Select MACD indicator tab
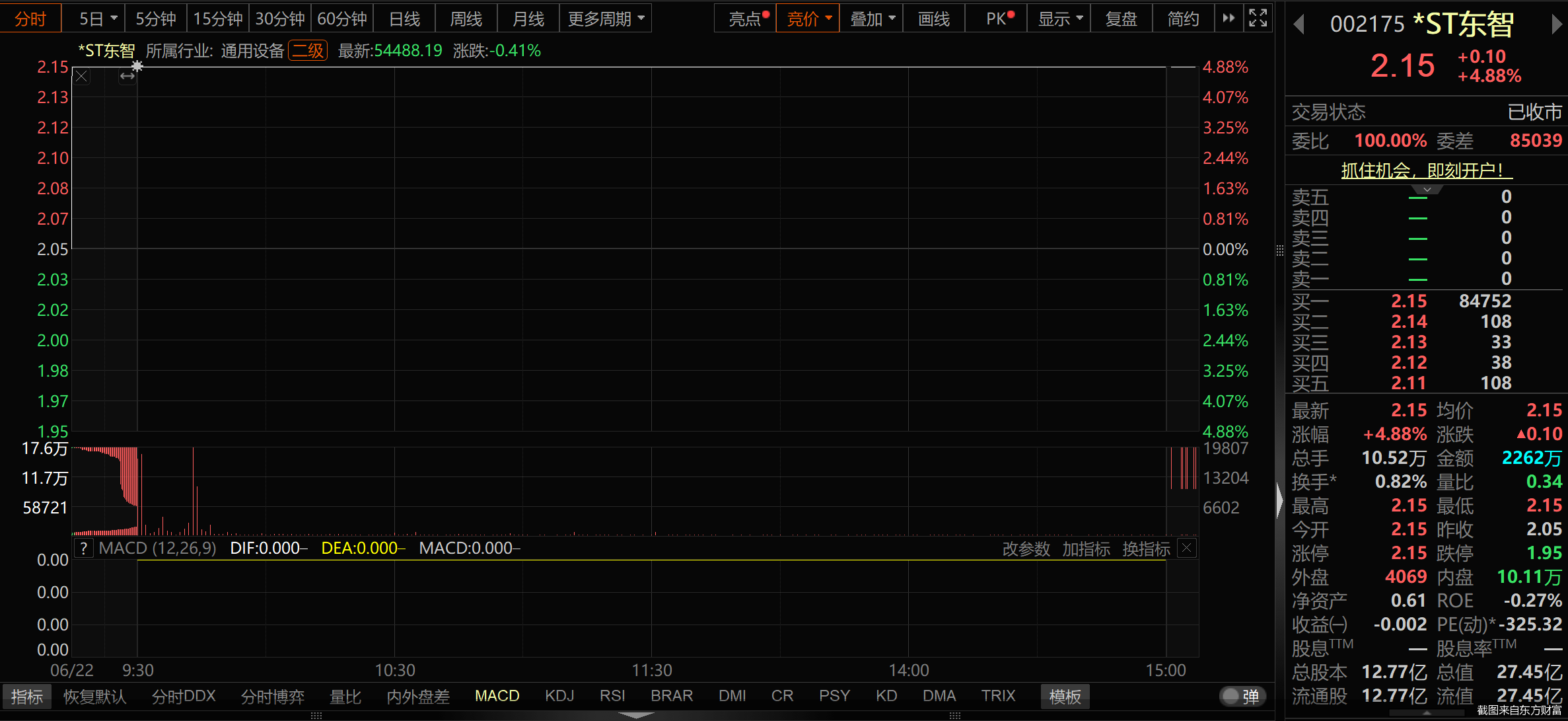1568x721 pixels. [x=497, y=696]
